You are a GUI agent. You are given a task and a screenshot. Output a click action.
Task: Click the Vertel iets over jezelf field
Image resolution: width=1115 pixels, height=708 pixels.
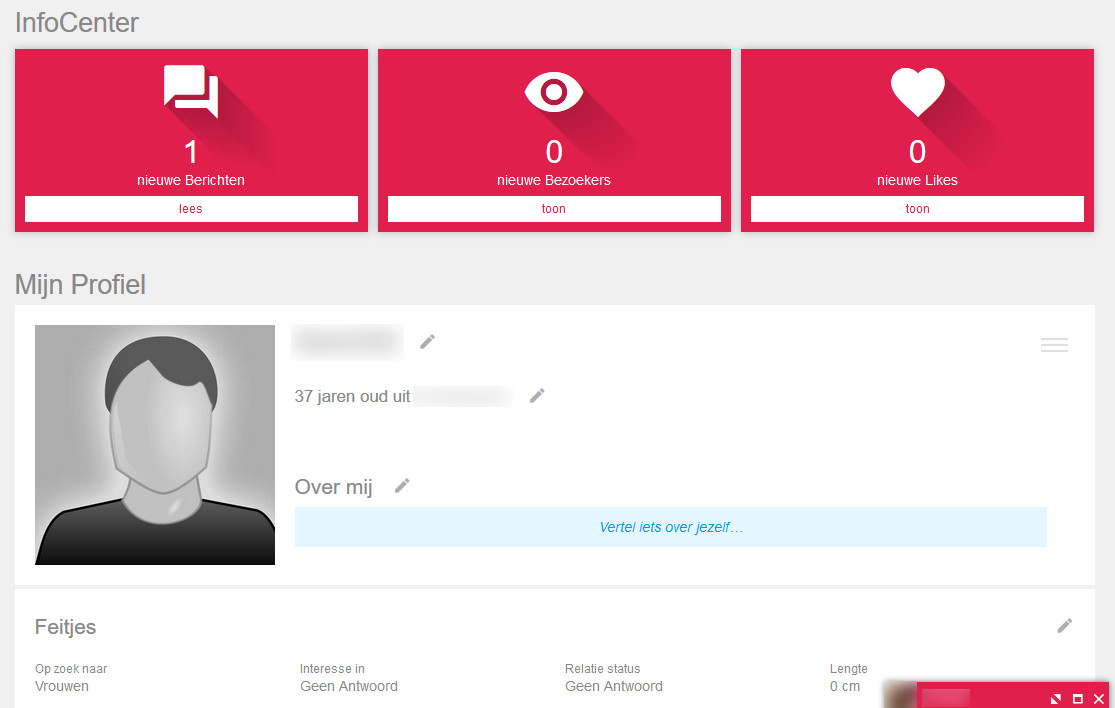pos(670,526)
